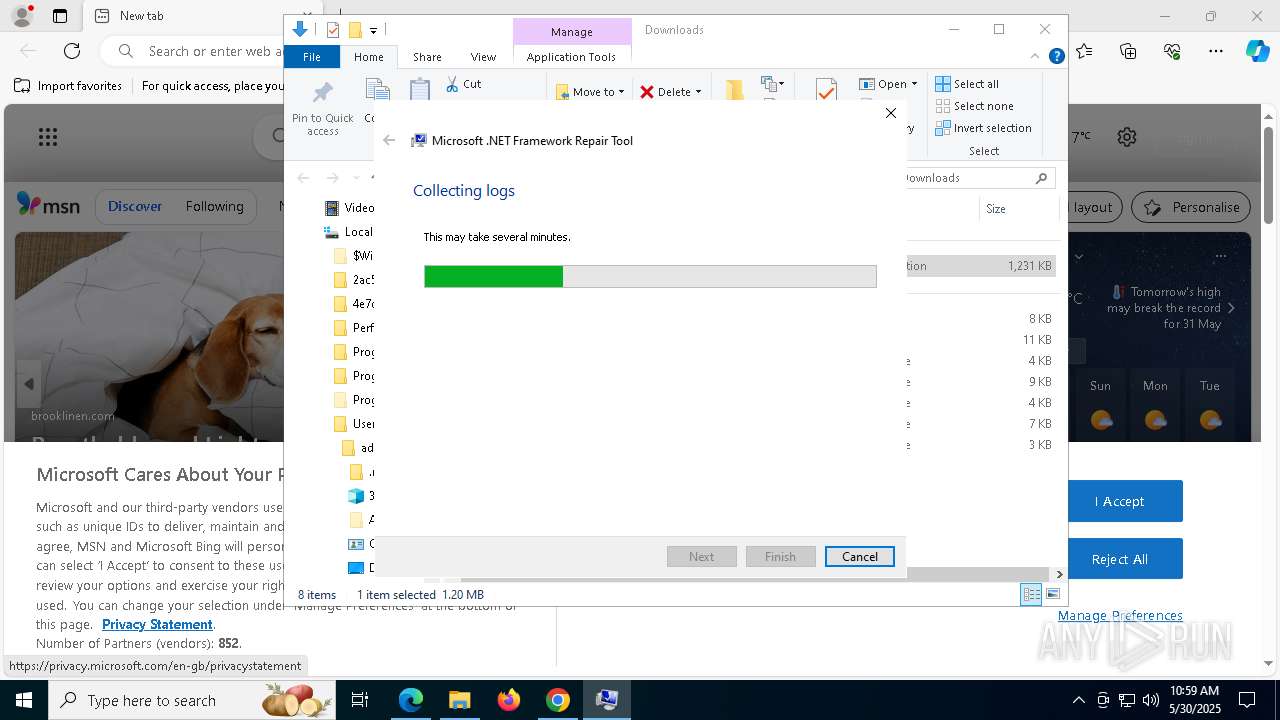This screenshot has width=1280, height=720.
Task: Open Firefox from the taskbar
Action: click(509, 700)
